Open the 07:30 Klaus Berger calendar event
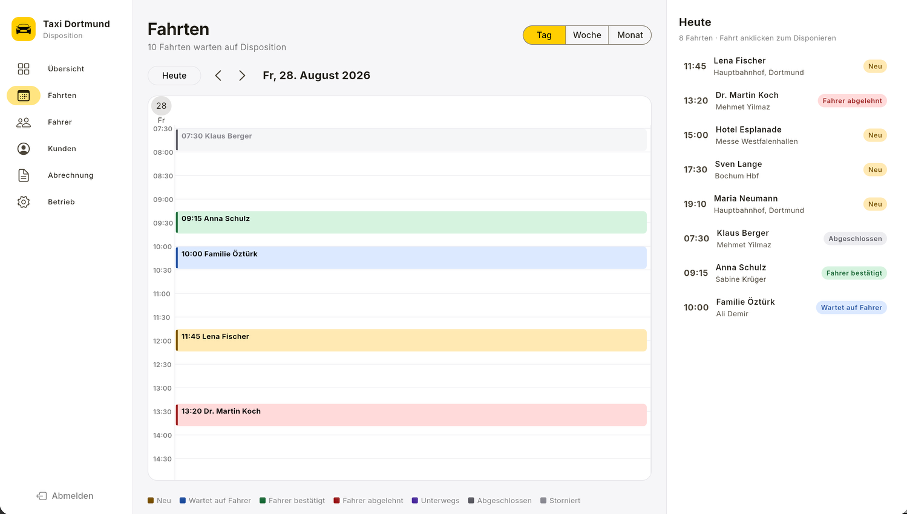 pyautogui.click(x=411, y=140)
